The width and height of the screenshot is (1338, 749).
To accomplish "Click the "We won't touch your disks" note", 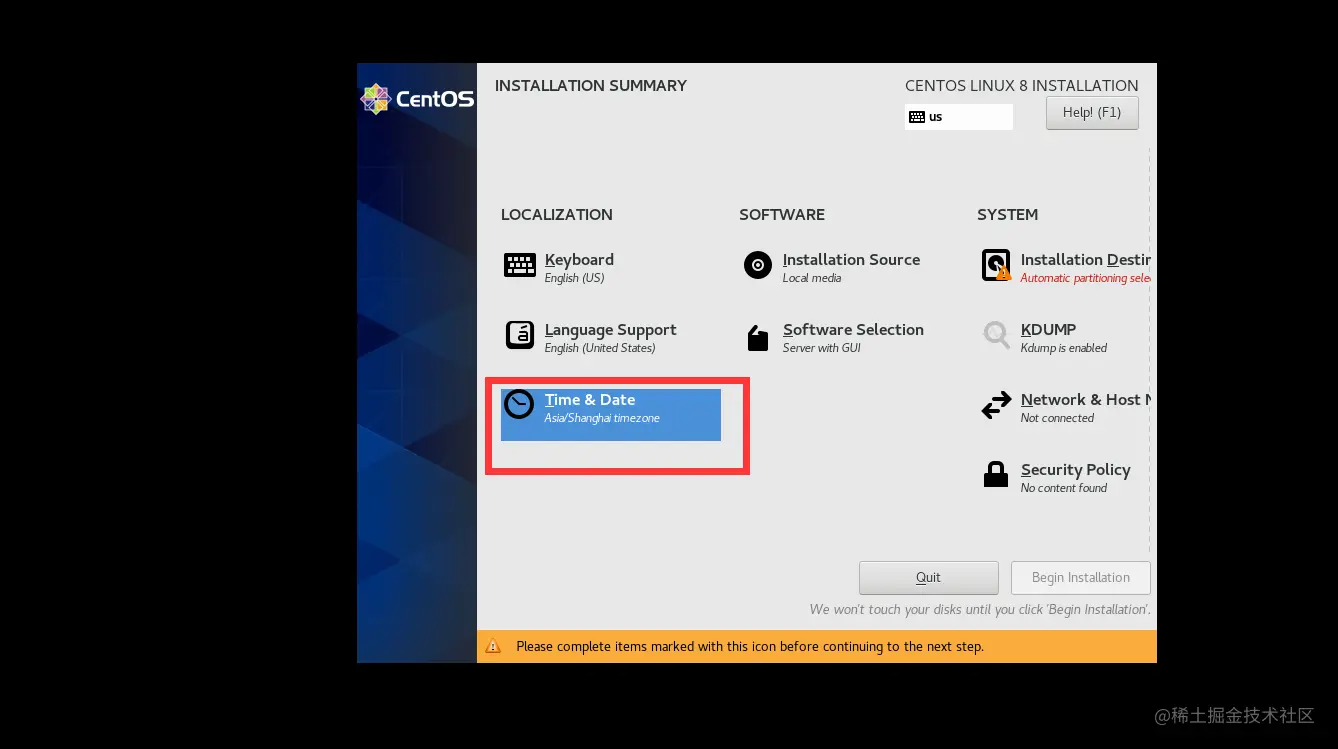I will [980, 609].
